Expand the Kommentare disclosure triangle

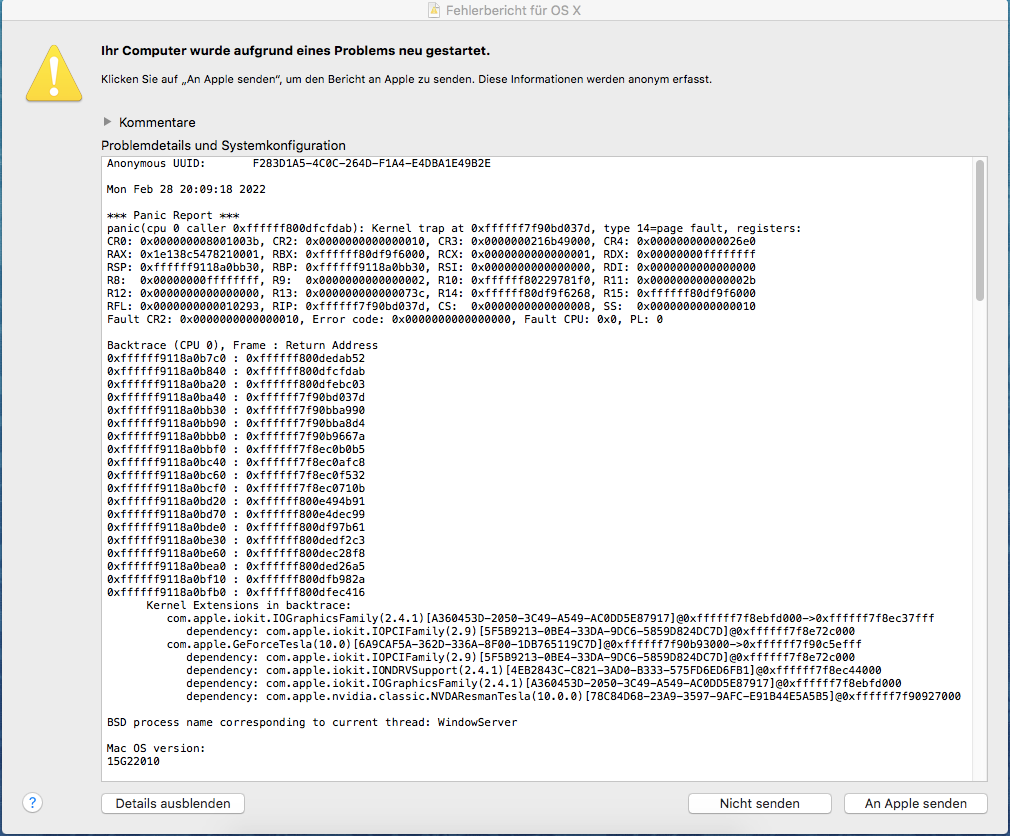[107, 122]
